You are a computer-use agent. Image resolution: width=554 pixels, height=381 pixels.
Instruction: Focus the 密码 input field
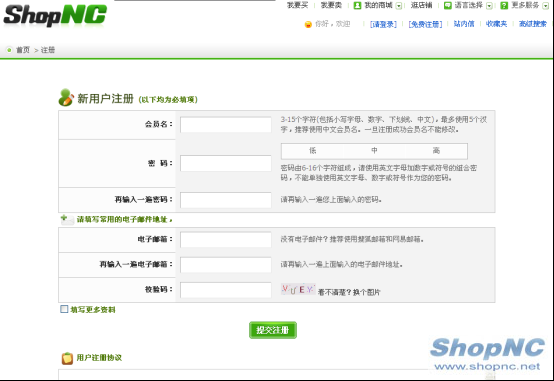tap(226, 164)
